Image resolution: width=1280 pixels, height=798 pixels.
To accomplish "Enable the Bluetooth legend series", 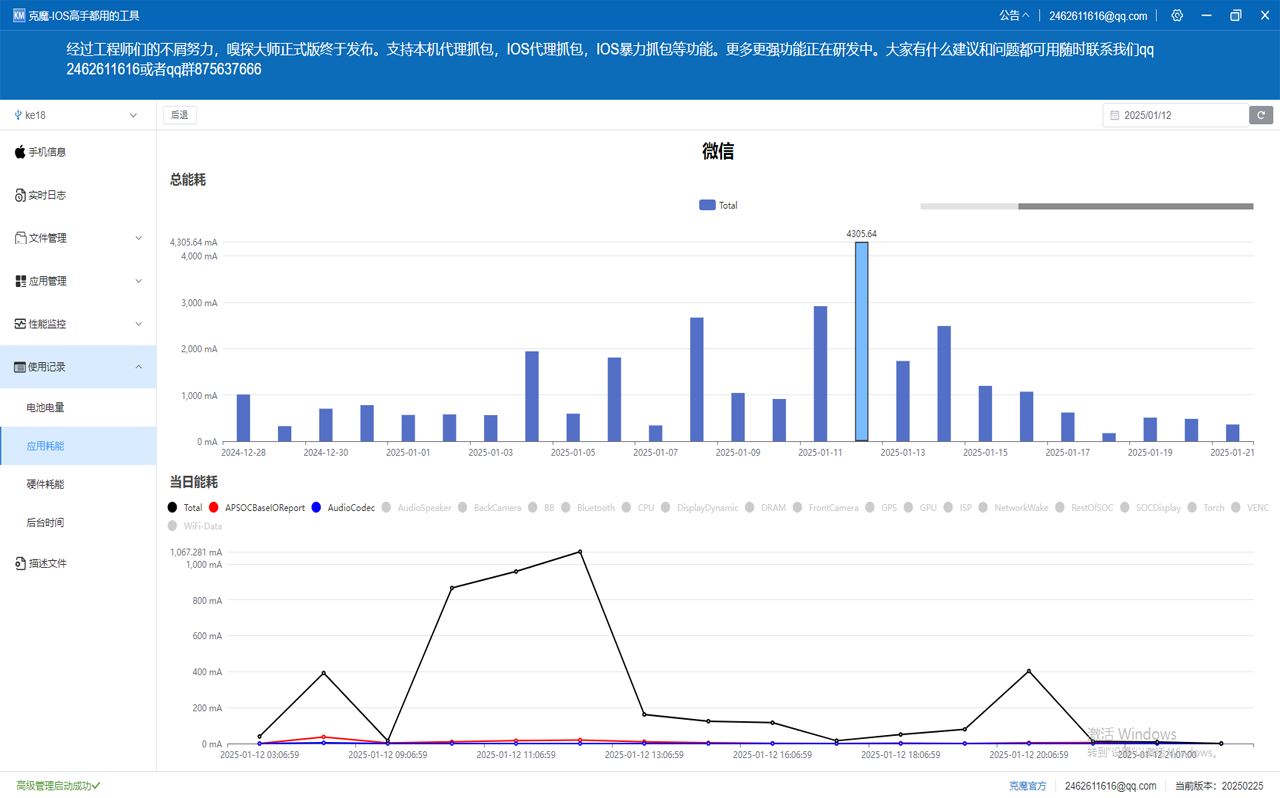I will [588, 508].
